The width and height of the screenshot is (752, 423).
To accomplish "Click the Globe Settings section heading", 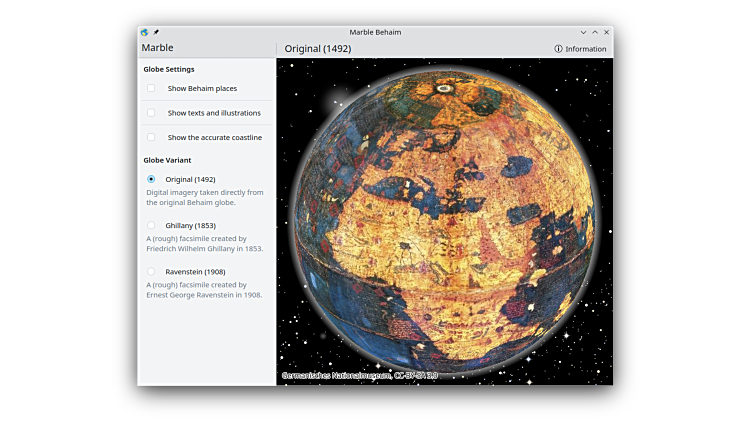I will pyautogui.click(x=169, y=70).
